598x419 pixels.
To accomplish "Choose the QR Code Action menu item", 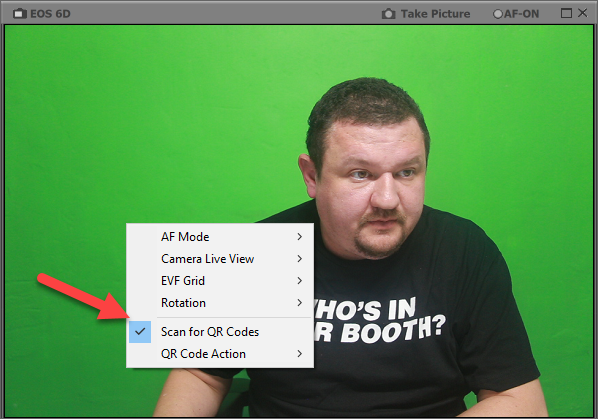I will pos(220,354).
